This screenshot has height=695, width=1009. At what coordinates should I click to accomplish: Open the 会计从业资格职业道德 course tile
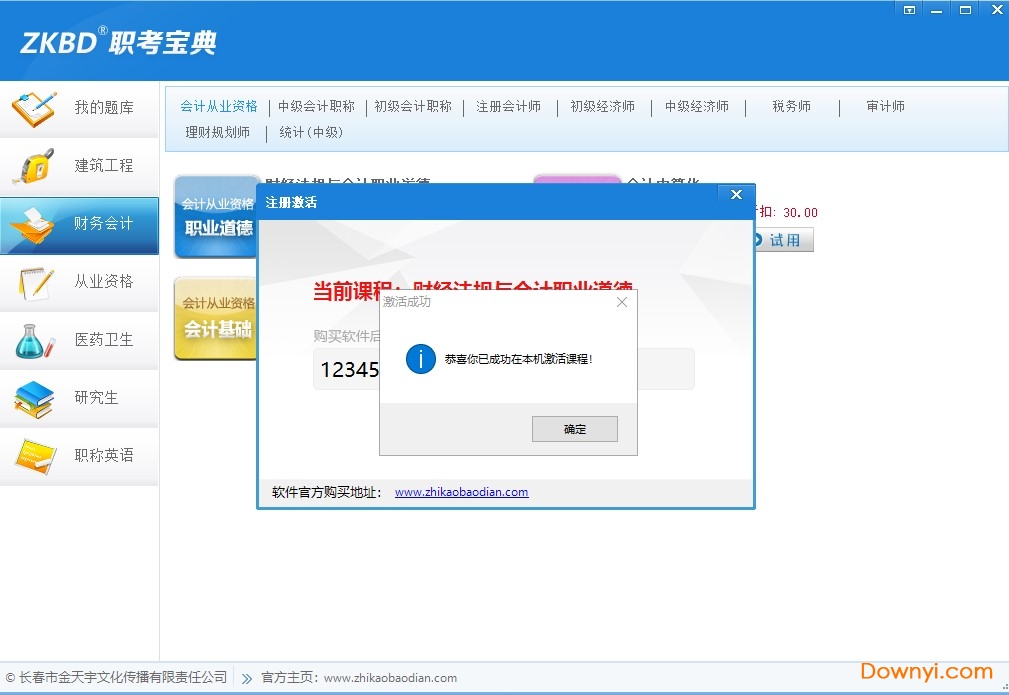(x=215, y=216)
